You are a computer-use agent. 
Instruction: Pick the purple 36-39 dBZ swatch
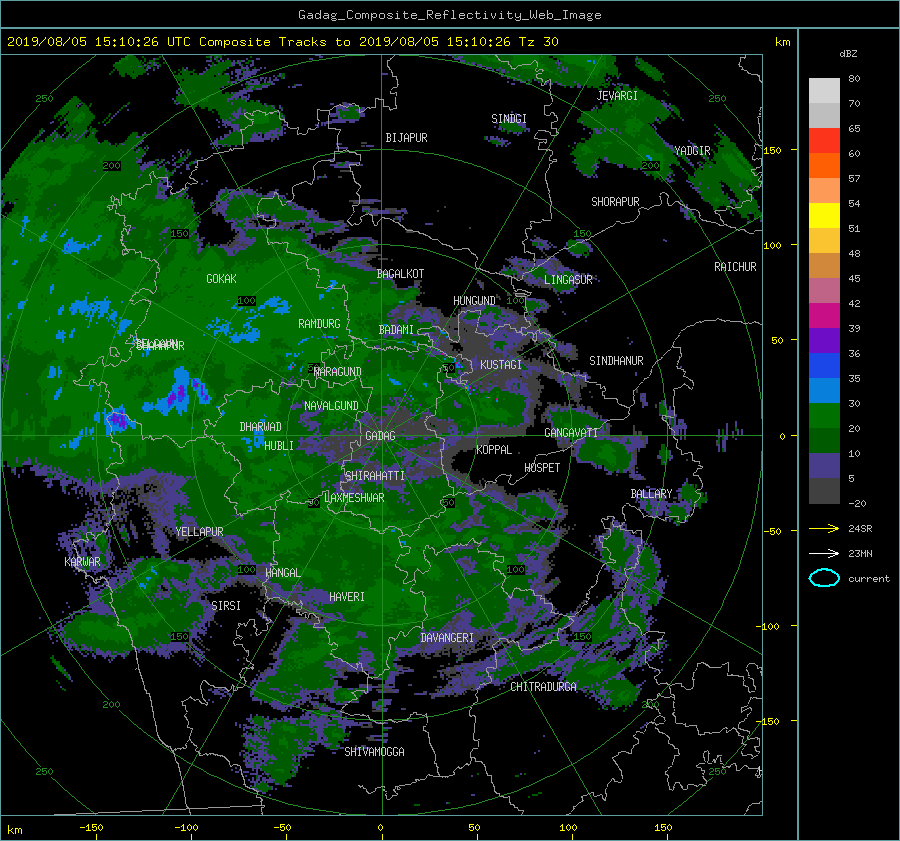point(824,341)
